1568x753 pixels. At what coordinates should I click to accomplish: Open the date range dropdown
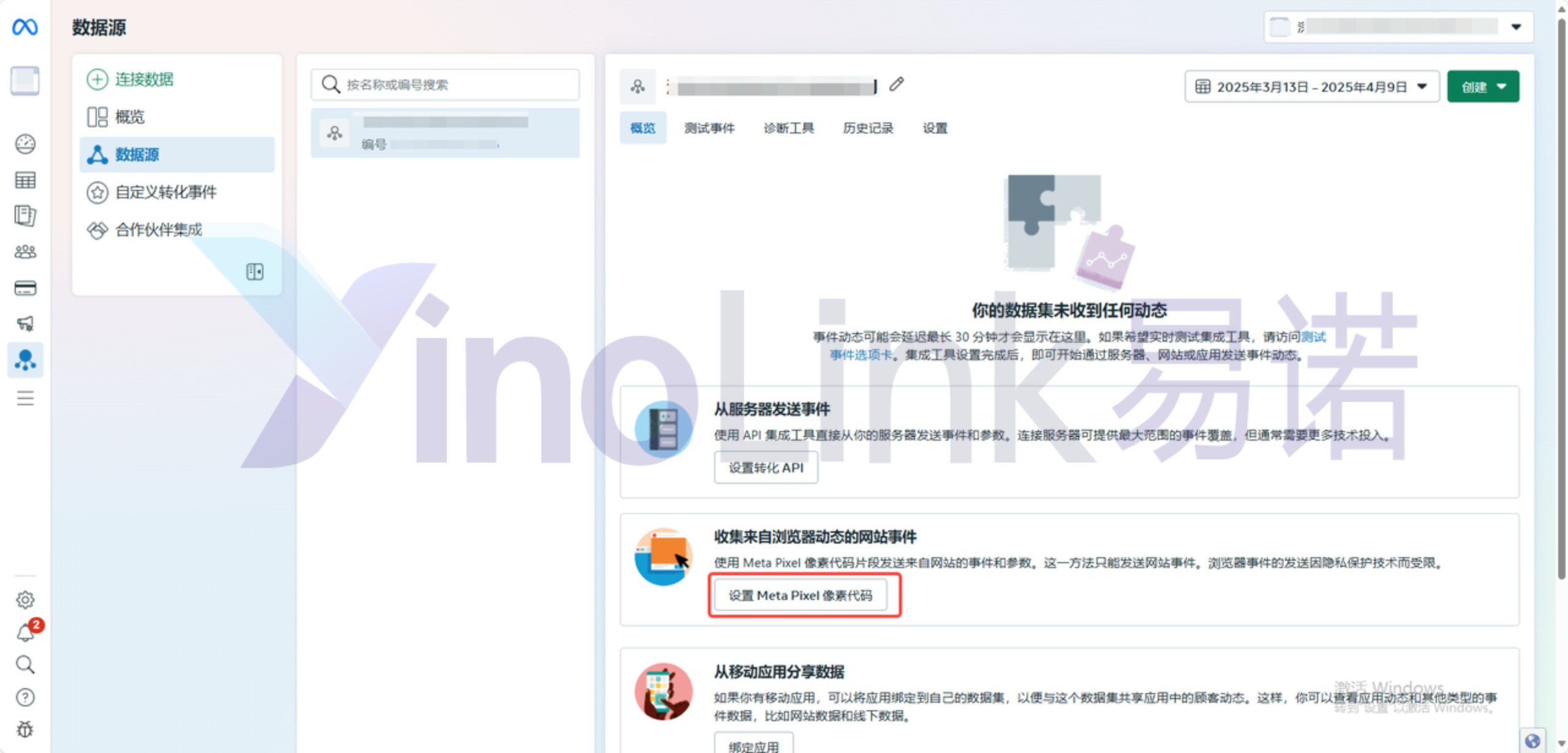click(1312, 86)
